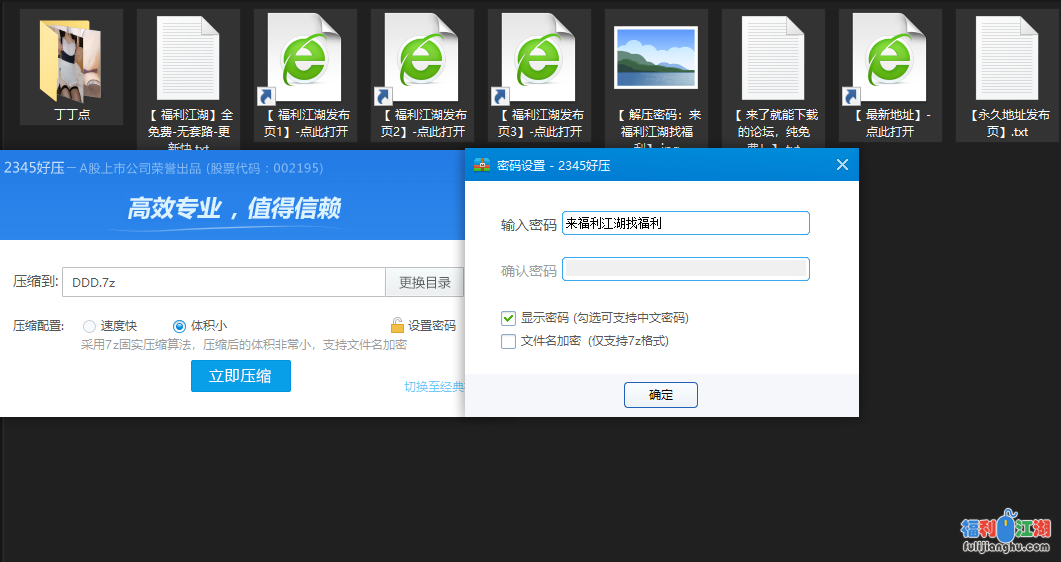This screenshot has width=1061, height=562.
Task: Uncheck the 显示密码 checkbox
Action: [509, 318]
